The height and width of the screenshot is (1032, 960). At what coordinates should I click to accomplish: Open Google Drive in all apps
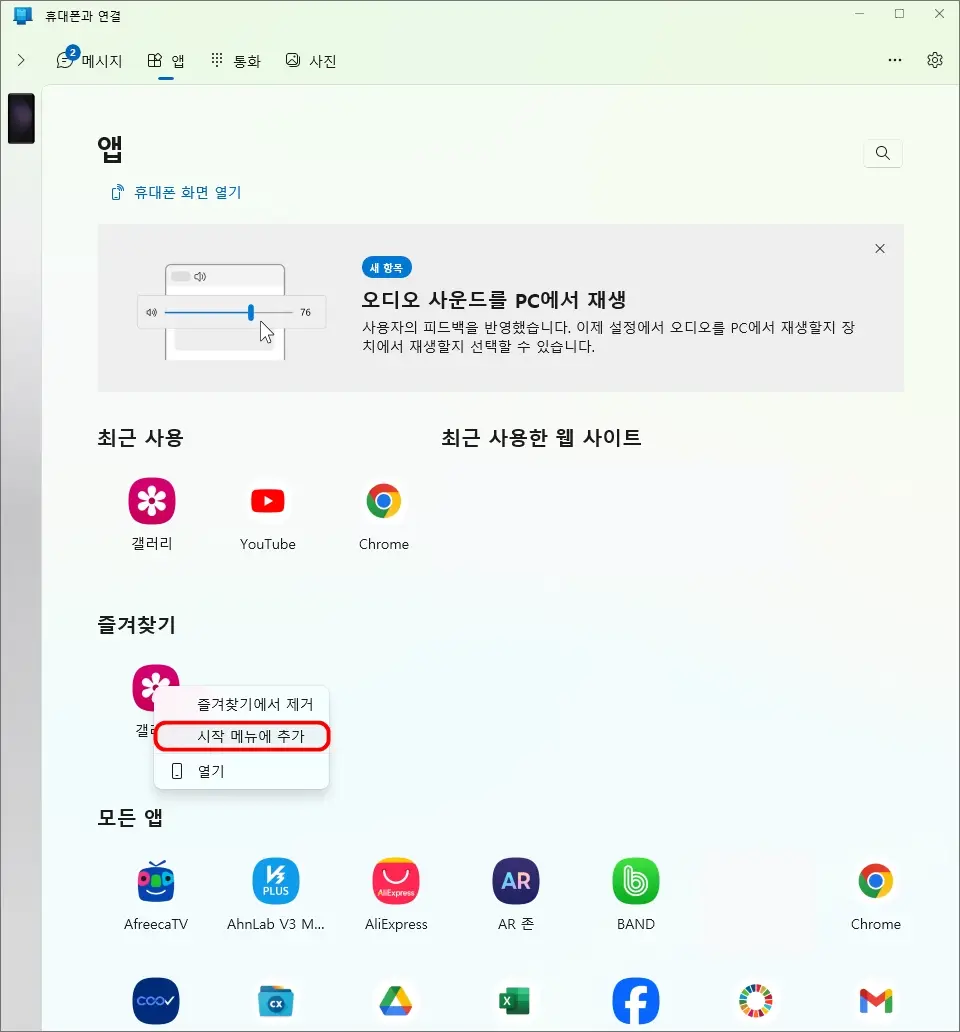click(x=395, y=1000)
